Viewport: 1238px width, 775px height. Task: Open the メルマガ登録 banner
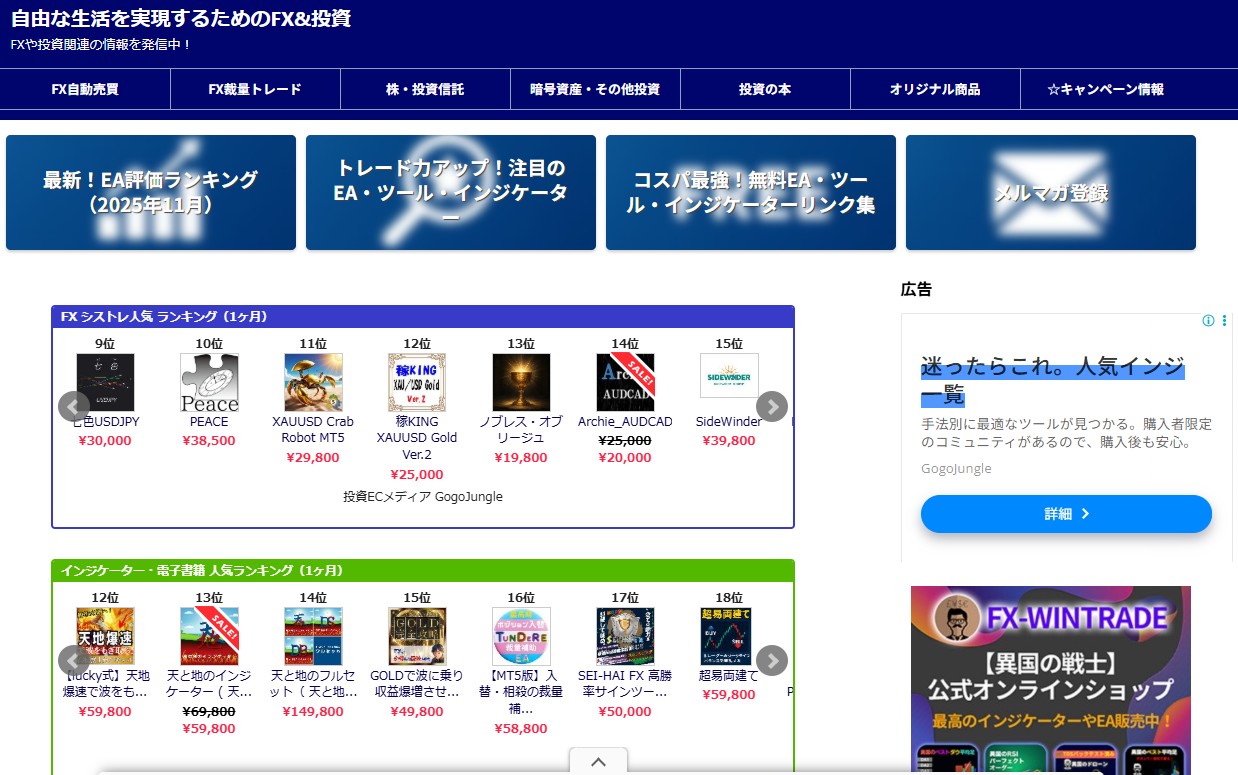1050,193
